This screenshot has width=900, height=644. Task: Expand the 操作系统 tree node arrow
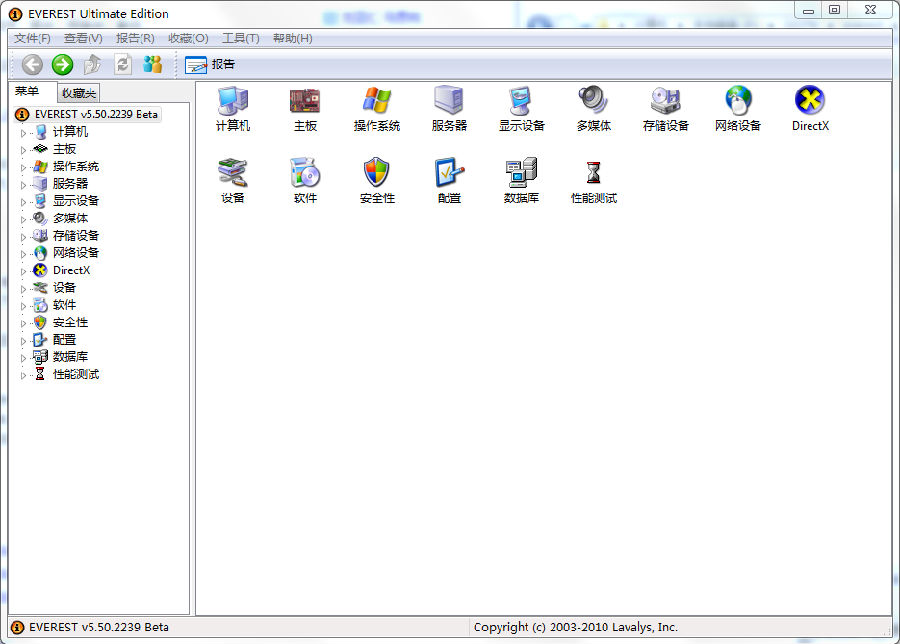[23, 168]
